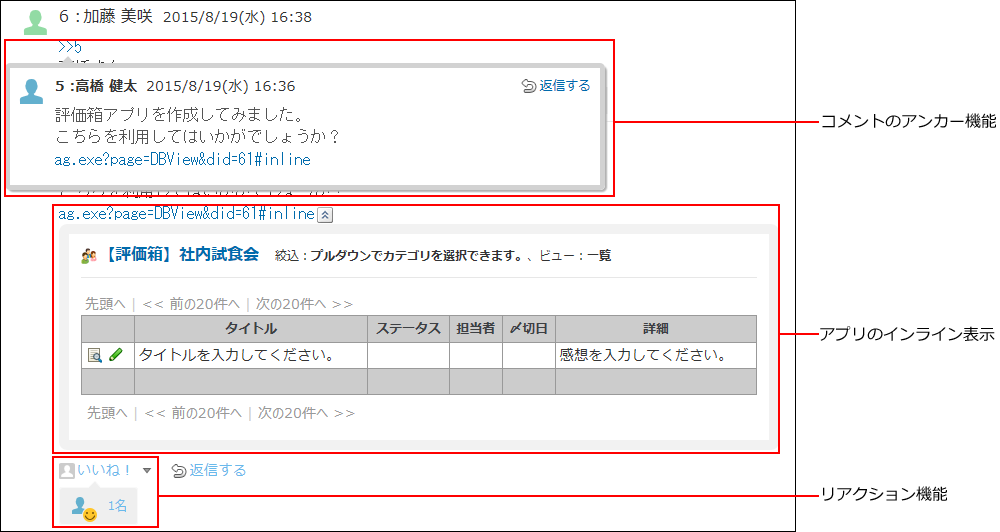The image size is (1000, 532).
Task: Click the 〆切日 column header
Action: pyautogui.click(x=529, y=329)
